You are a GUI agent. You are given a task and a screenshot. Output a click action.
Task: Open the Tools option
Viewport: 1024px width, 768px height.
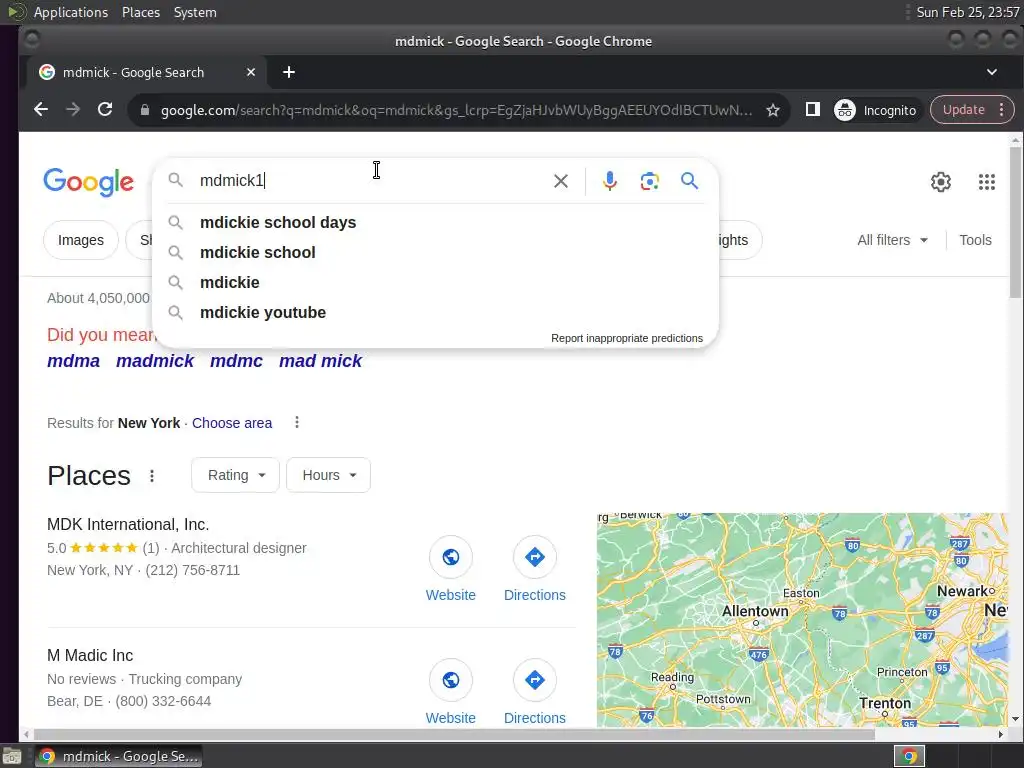point(975,240)
